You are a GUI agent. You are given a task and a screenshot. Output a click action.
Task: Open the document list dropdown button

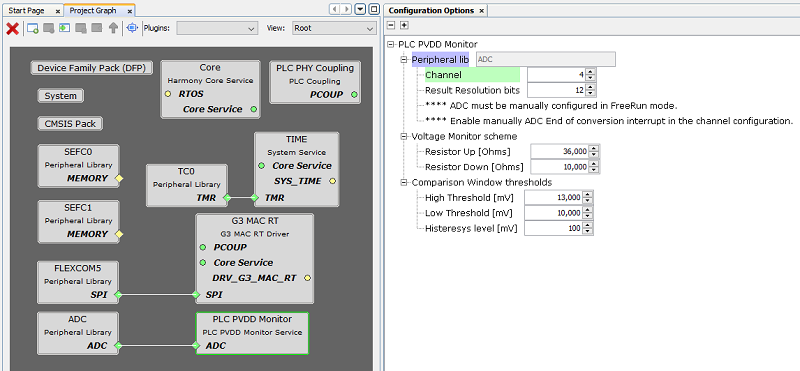(361, 9)
